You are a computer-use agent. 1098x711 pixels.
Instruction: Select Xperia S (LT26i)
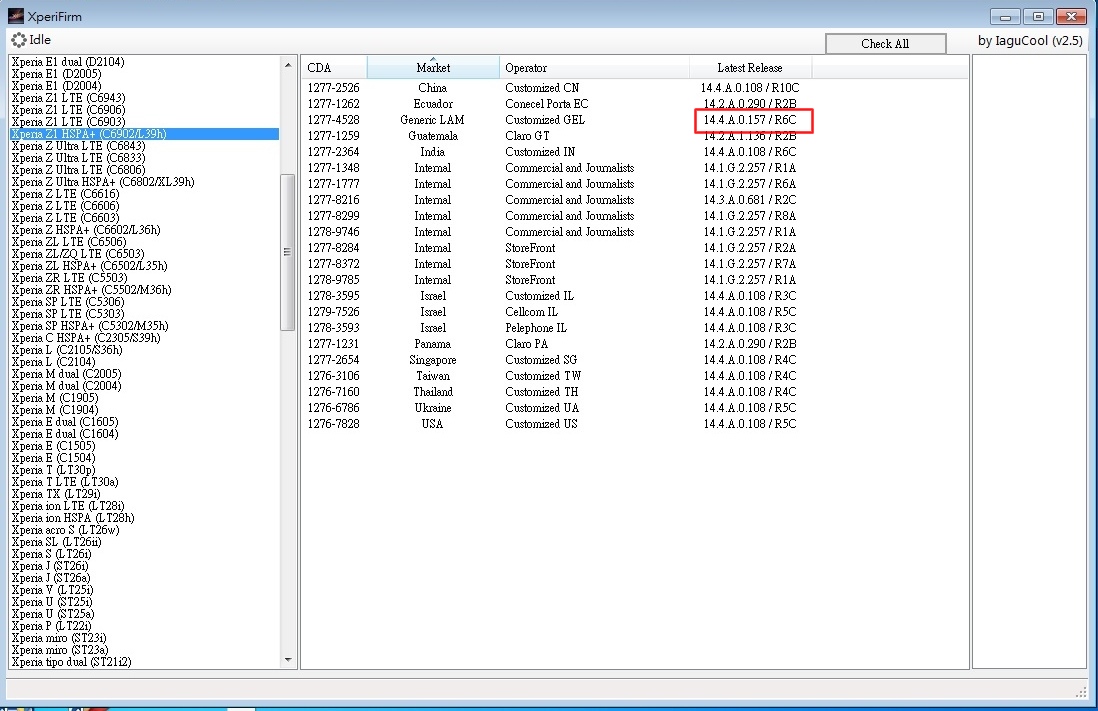[51, 553]
